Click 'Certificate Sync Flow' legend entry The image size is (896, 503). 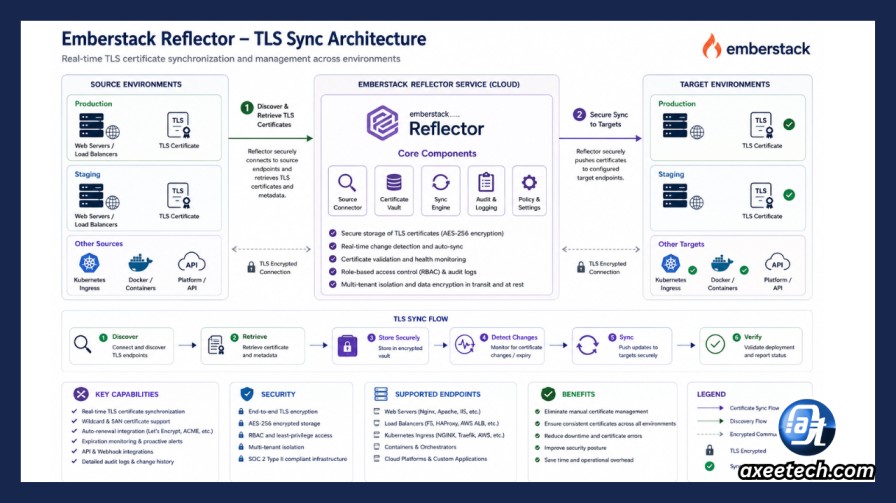[x=754, y=408]
